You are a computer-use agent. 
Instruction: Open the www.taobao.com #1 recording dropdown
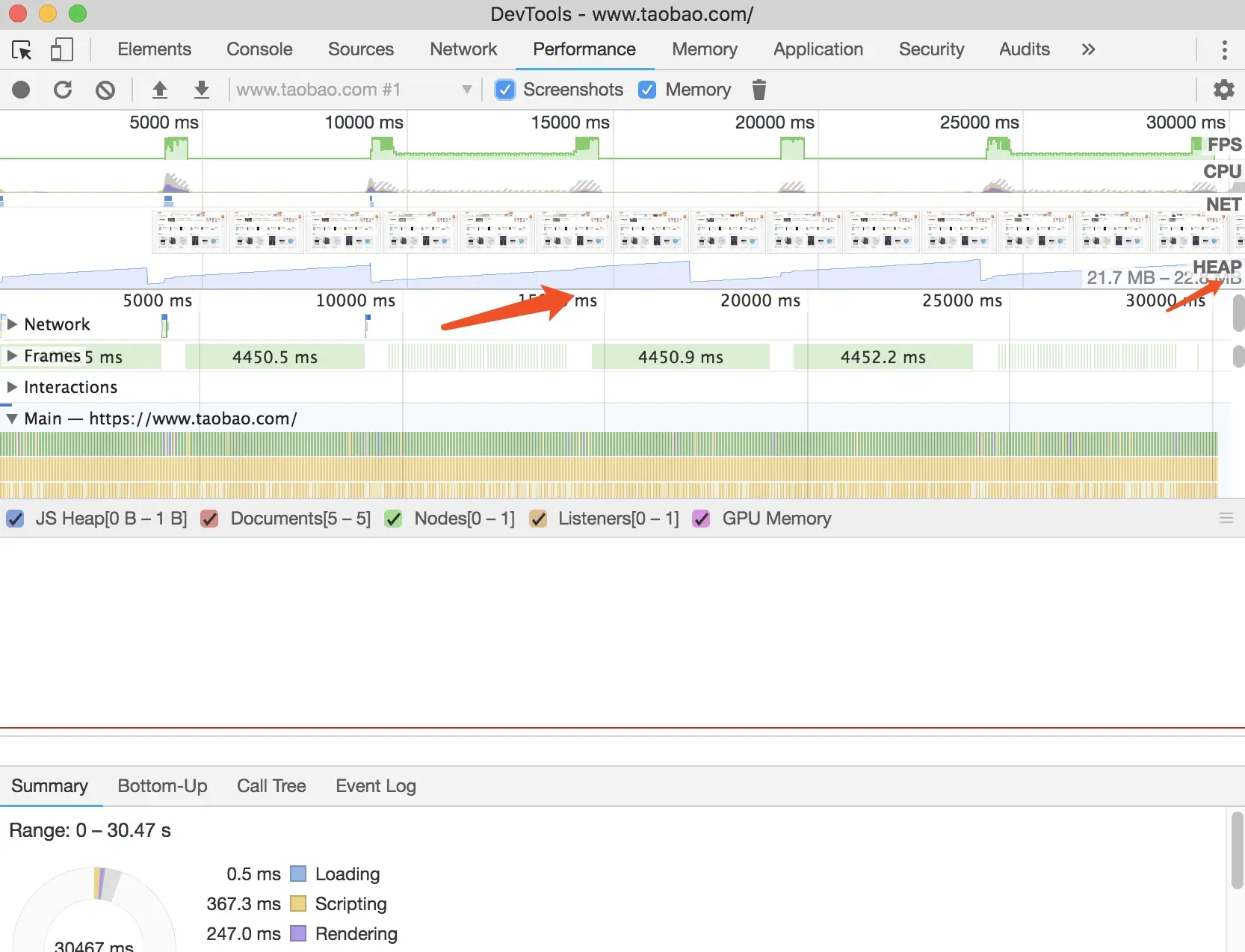click(x=354, y=90)
